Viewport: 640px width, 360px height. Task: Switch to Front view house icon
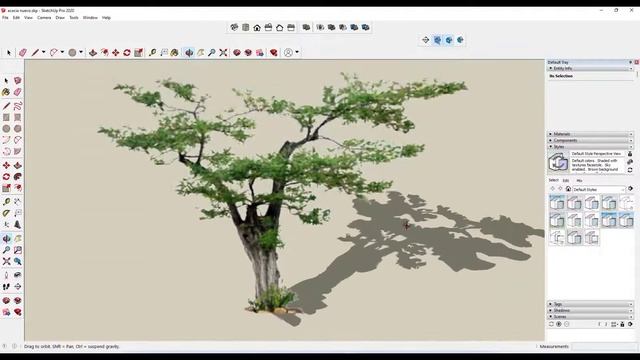pyautogui.click(x=257, y=27)
